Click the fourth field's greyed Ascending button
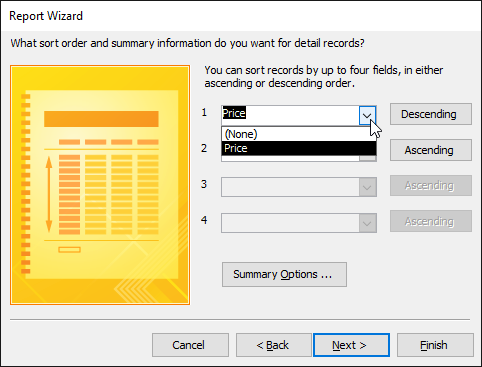This screenshot has width=482, height=367. click(x=431, y=221)
